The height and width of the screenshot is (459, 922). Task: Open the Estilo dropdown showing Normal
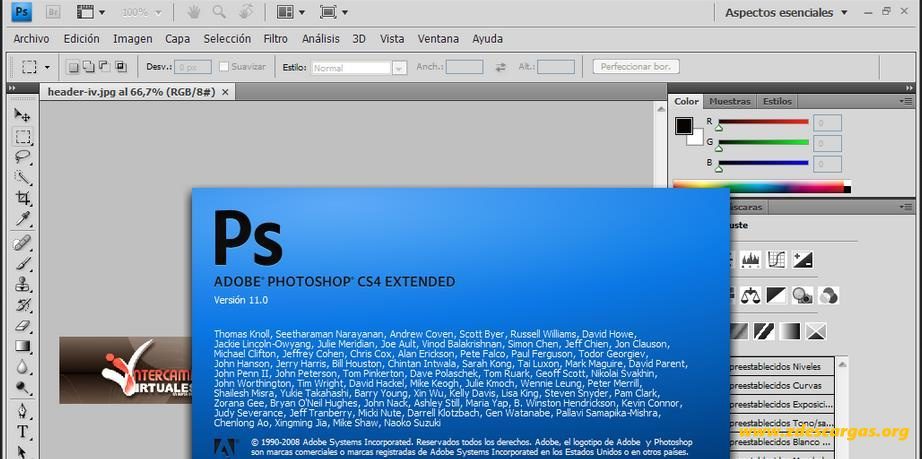click(359, 68)
